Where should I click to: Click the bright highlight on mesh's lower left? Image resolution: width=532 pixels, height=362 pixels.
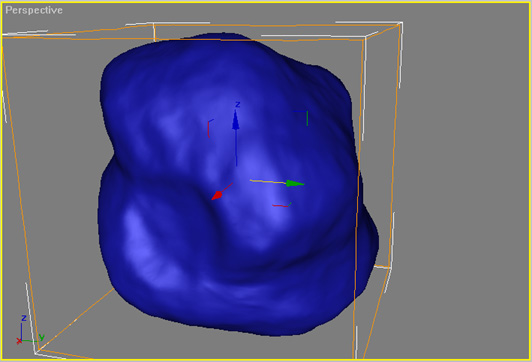(141, 241)
